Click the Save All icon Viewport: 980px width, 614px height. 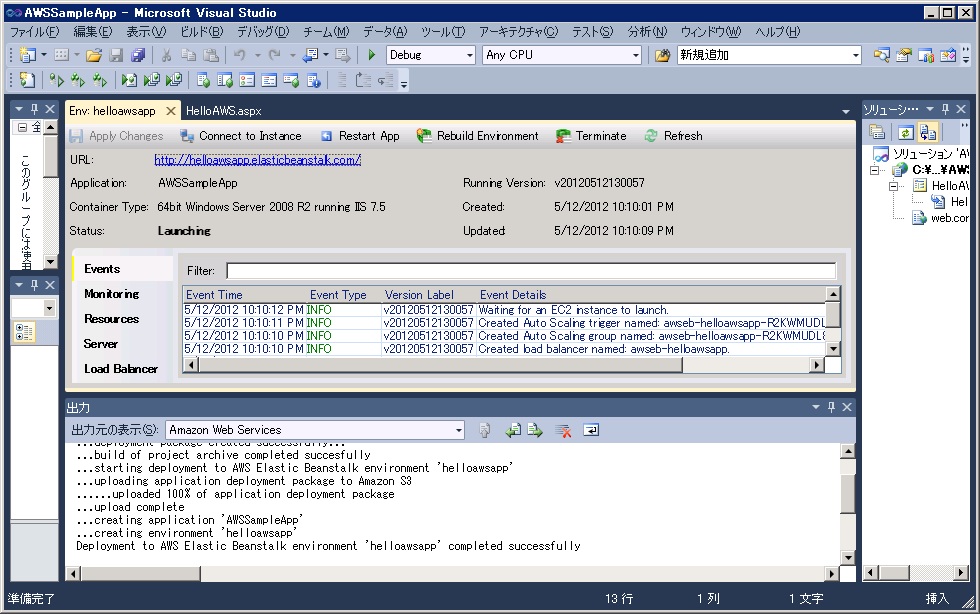(138, 55)
